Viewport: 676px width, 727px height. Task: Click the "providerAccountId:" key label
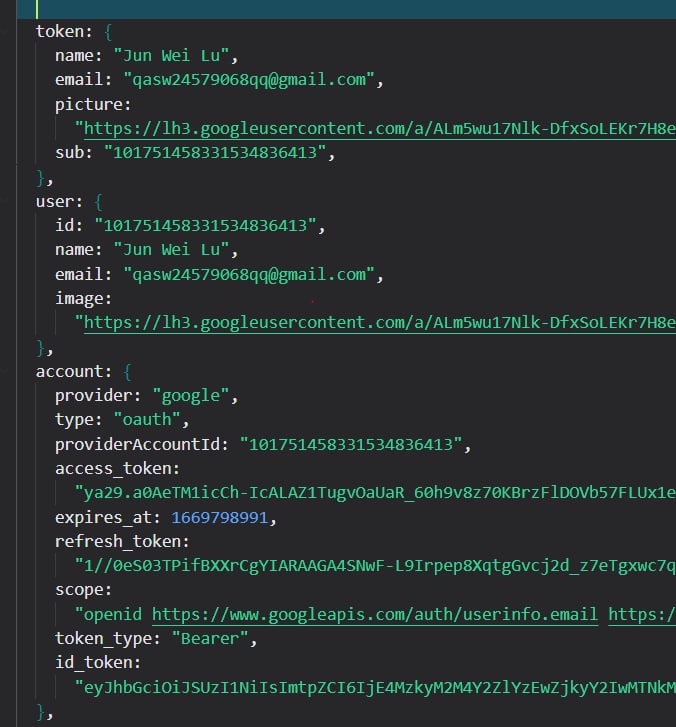141,445
